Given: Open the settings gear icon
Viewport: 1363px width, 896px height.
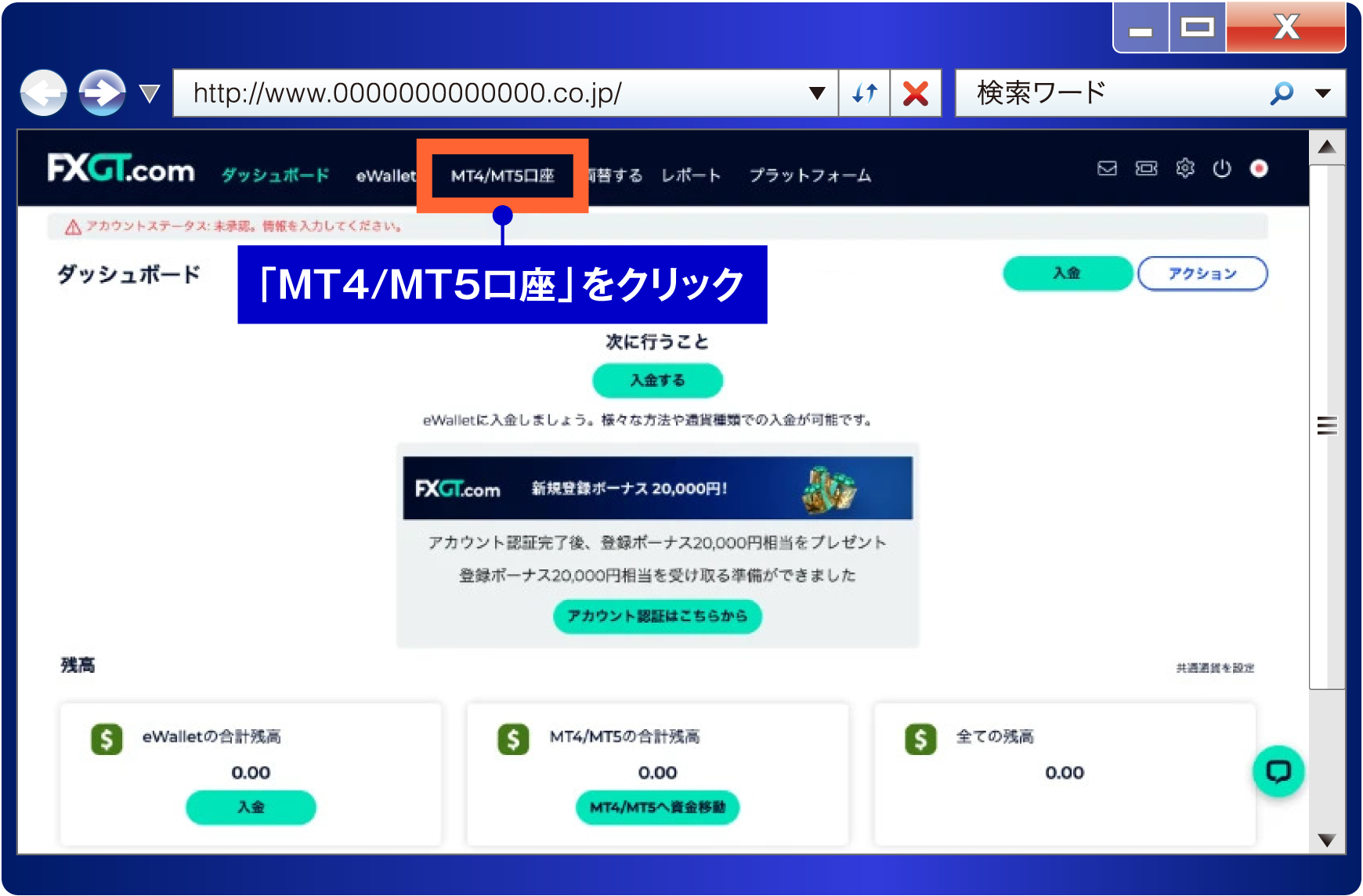Looking at the screenshot, I should [1185, 168].
